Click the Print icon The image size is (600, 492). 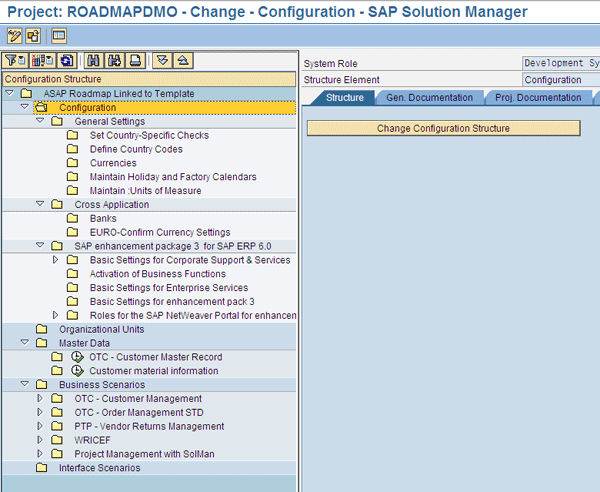click(x=135, y=60)
